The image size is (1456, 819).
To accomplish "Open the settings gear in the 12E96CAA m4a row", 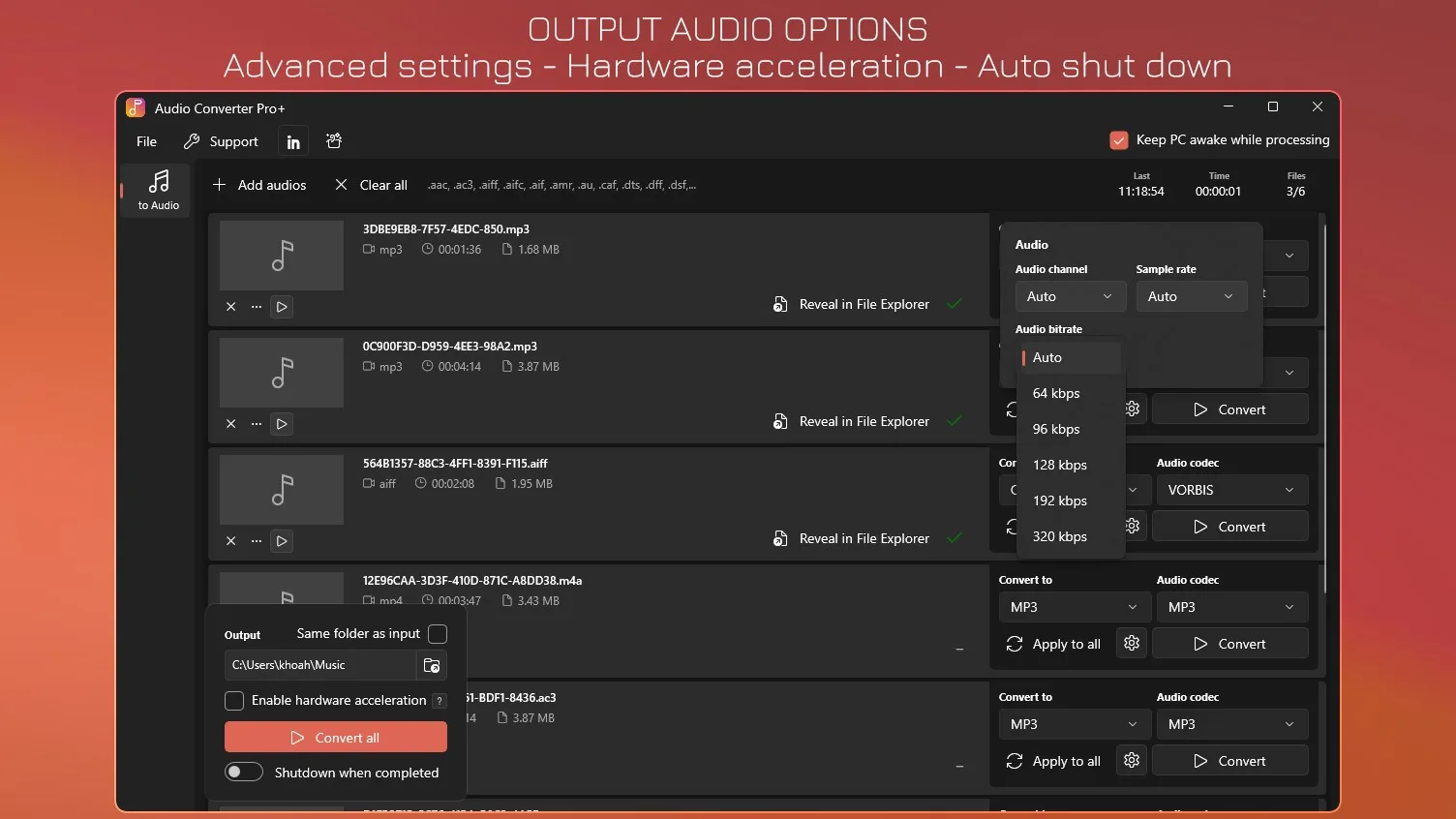I will pos(1132,644).
